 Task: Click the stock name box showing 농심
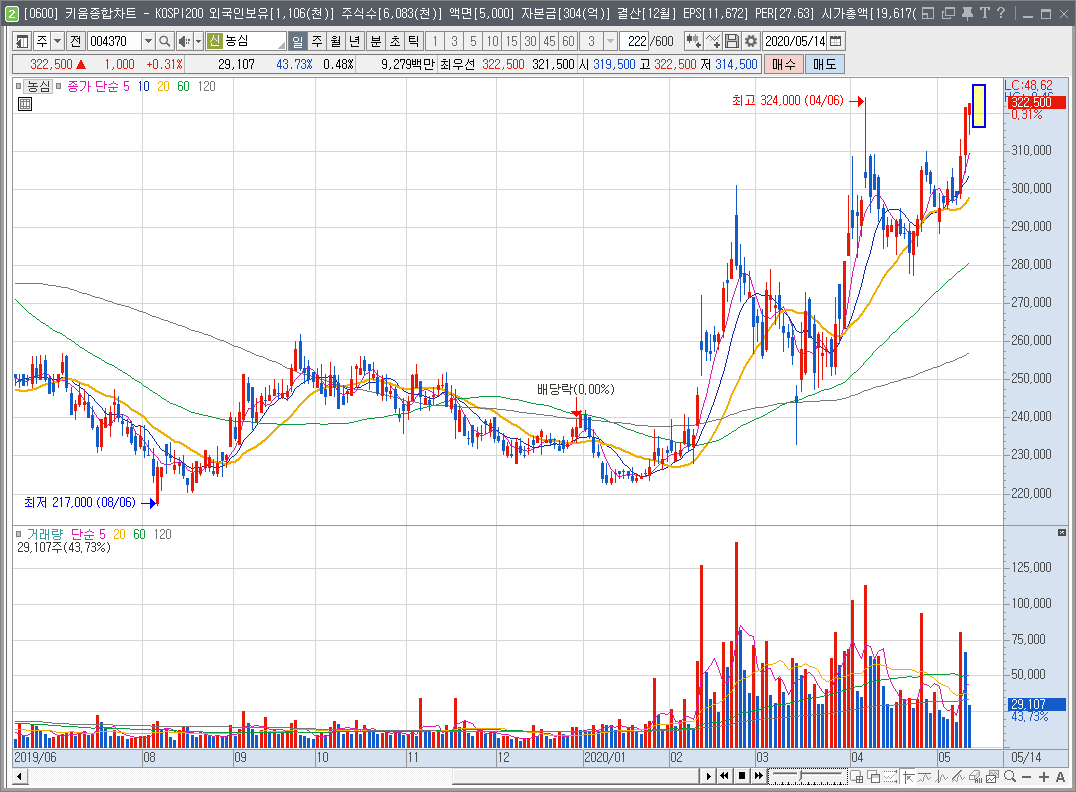246,41
